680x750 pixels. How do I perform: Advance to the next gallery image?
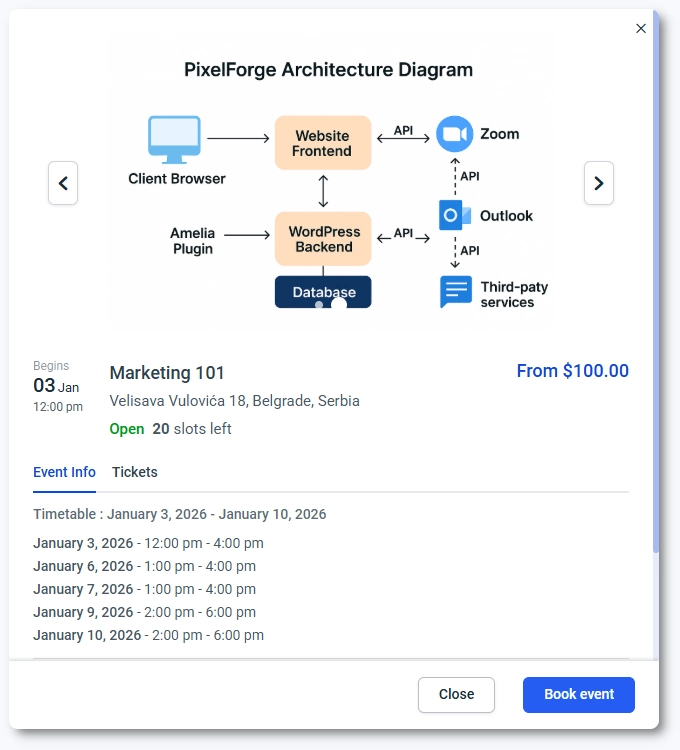pos(598,183)
